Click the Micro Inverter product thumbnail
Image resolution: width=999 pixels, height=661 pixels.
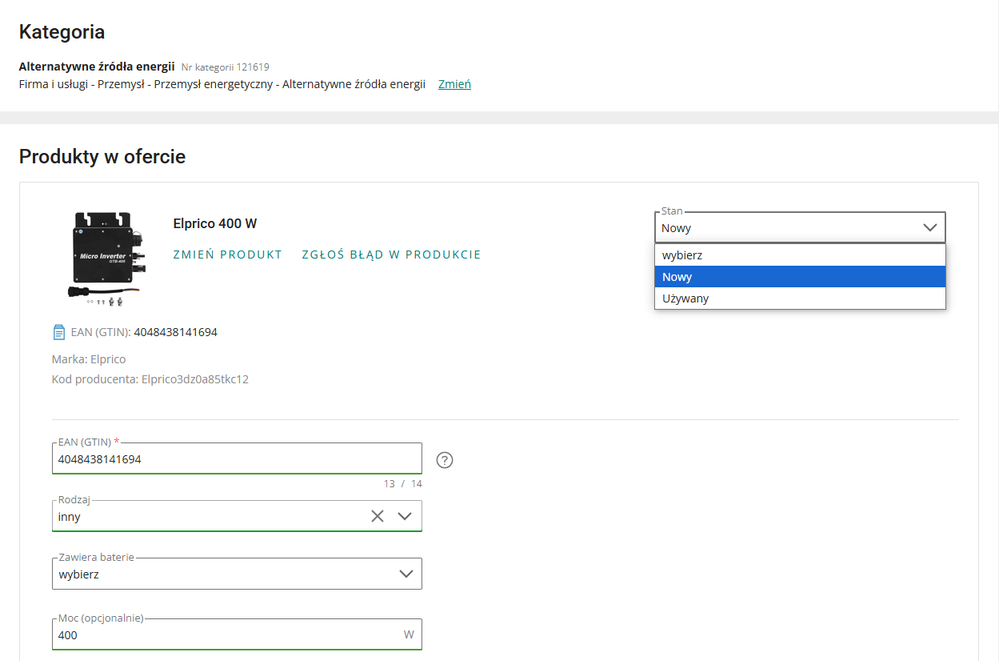[103, 256]
